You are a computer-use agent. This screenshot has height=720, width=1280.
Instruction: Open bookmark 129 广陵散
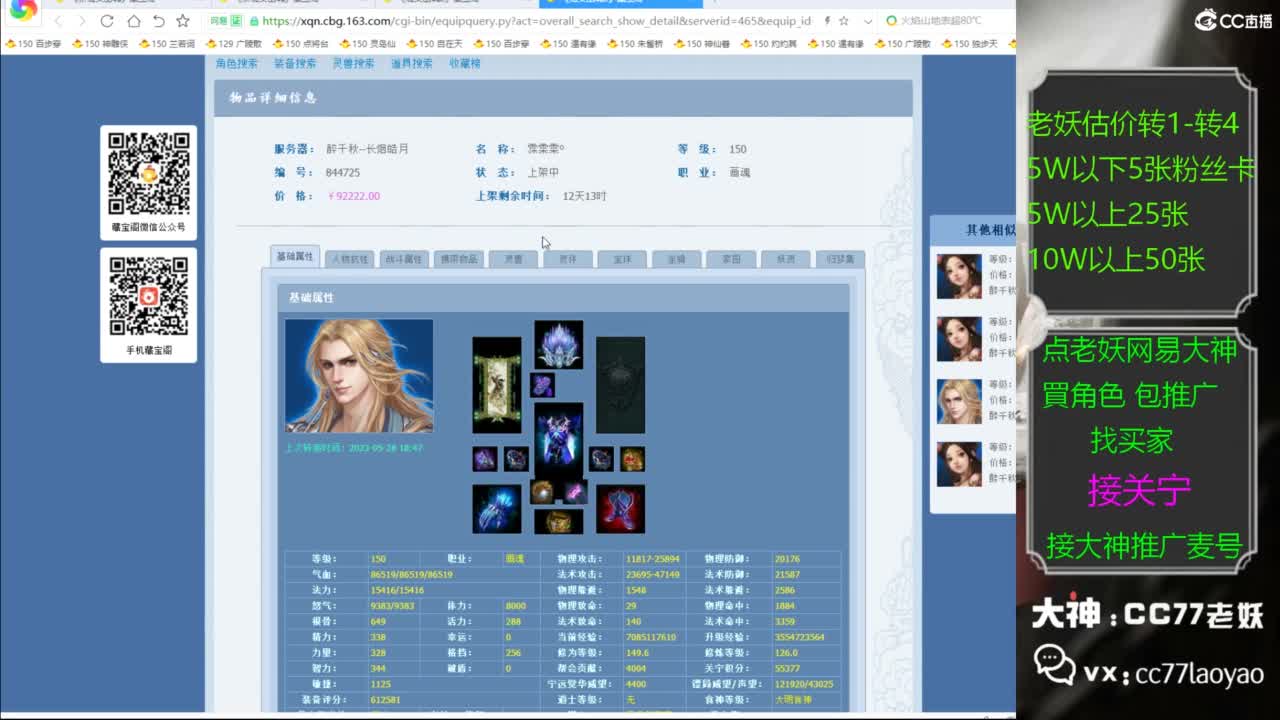click(233, 44)
